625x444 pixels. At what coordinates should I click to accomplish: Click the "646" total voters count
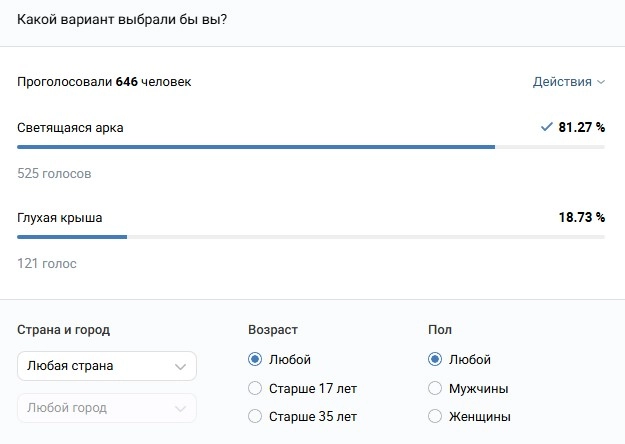click(x=127, y=82)
